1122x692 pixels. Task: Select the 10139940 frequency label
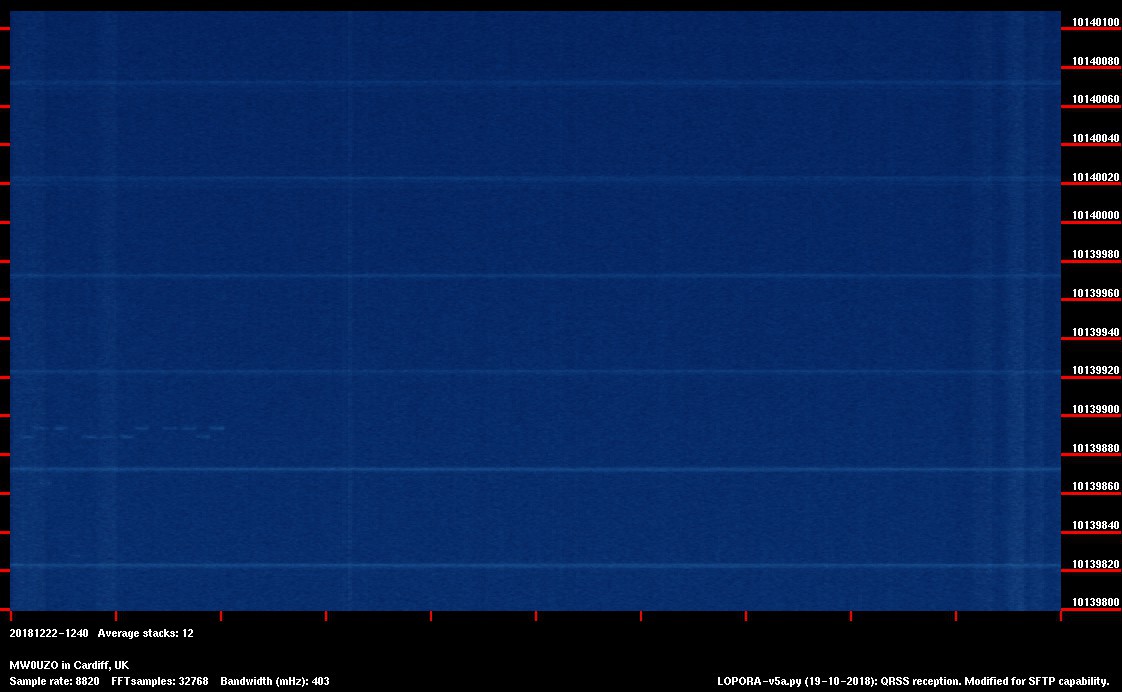(1095, 332)
